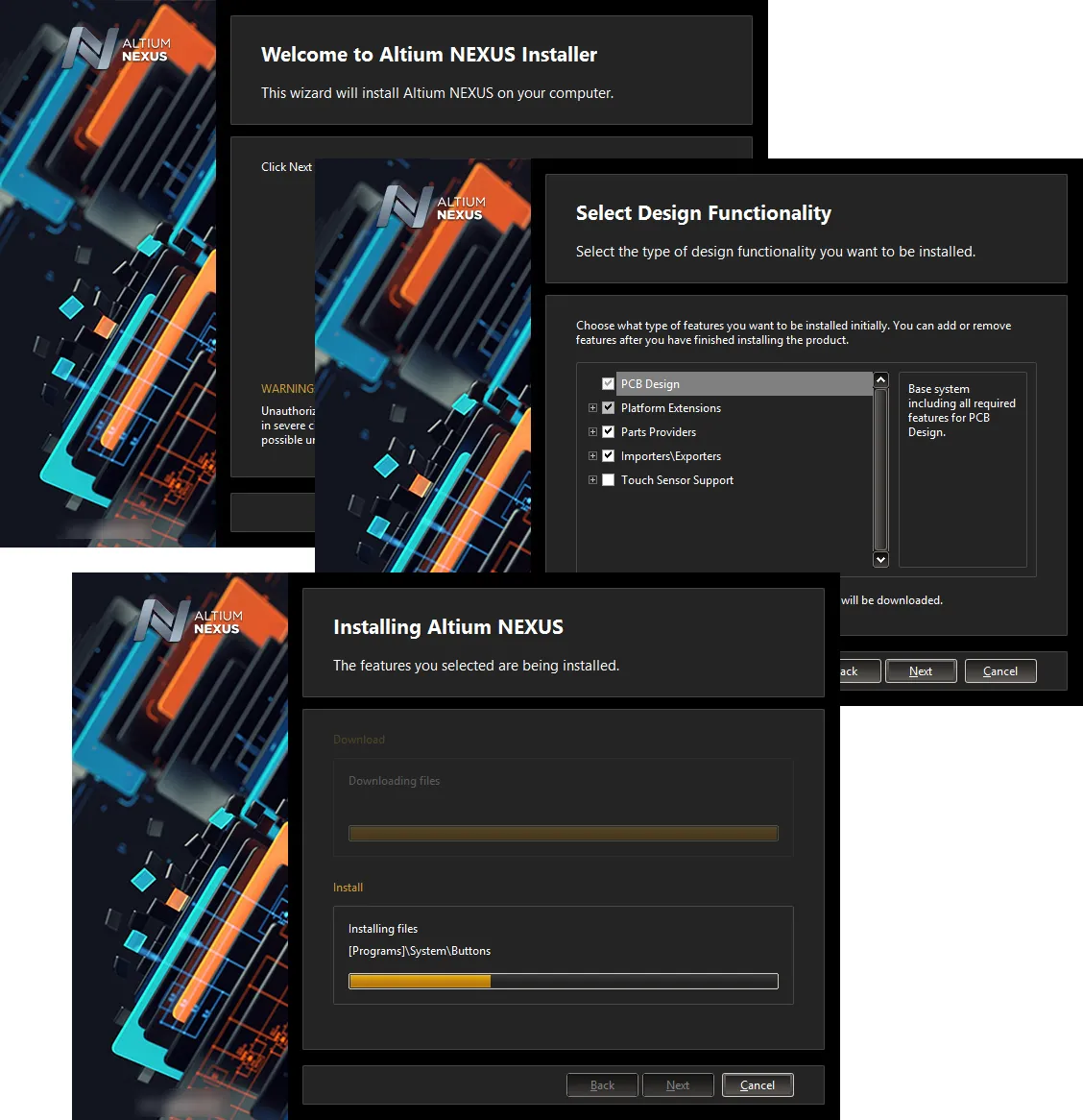The image size is (1083, 1120).
Task: Click the "Welcome to Altium NEXUS Installer" heading
Action: 429,55
